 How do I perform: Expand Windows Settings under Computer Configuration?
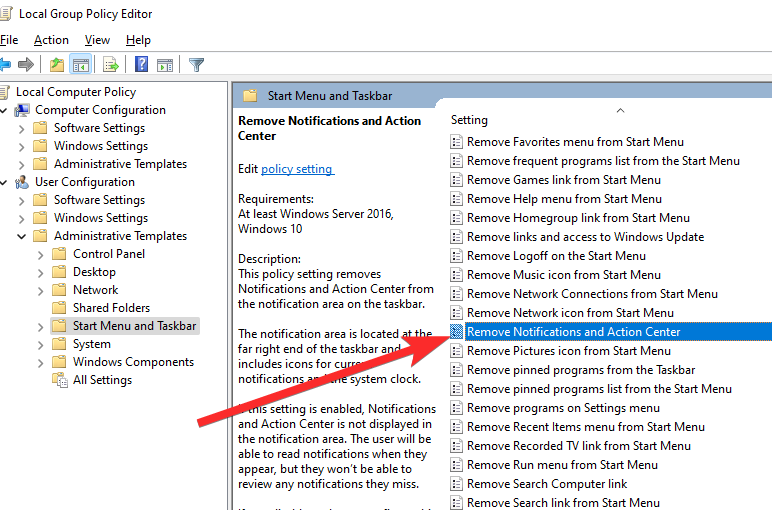[21, 147]
